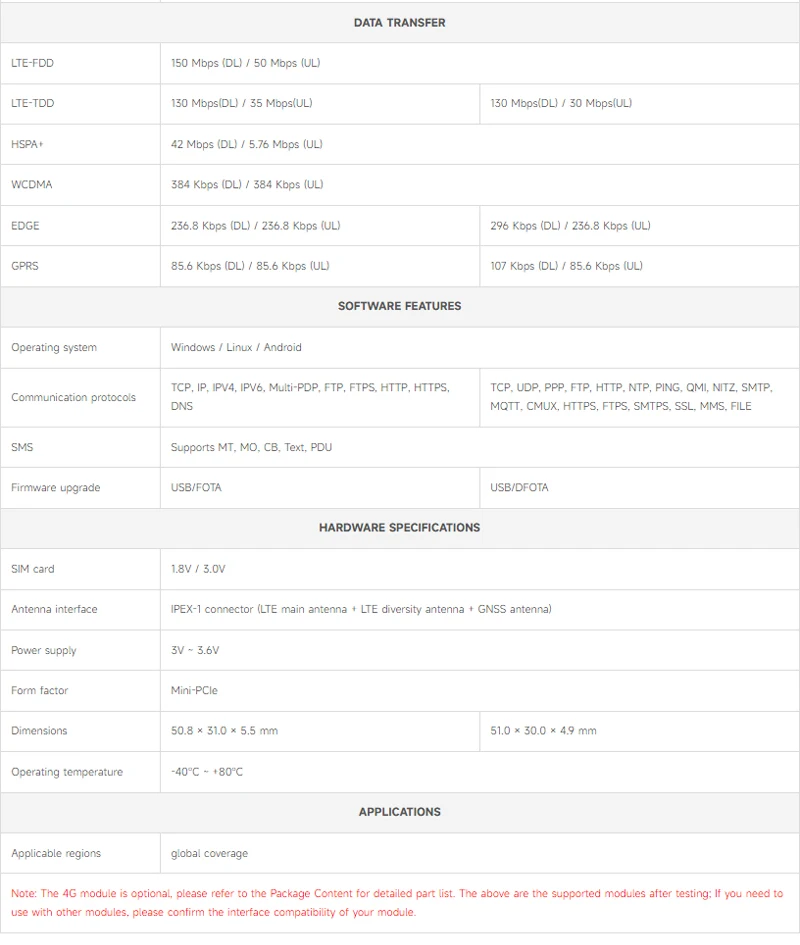800x945 pixels.
Task: Click the global coverage applicable regions value
Action: (209, 854)
